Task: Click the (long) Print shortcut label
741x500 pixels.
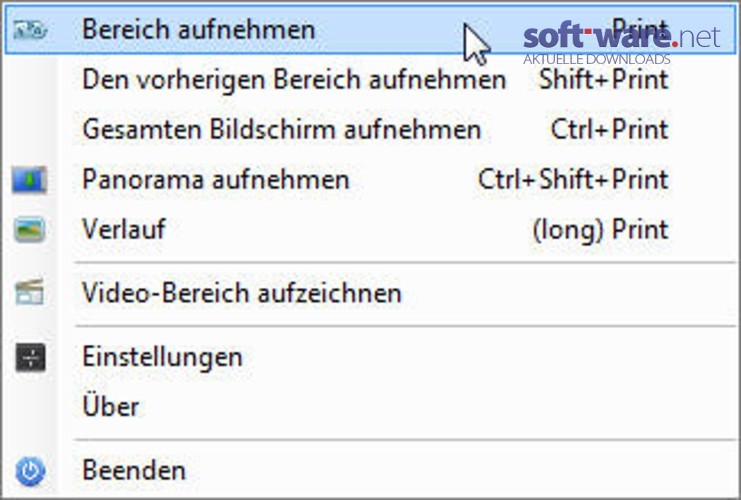Action: [x=601, y=231]
